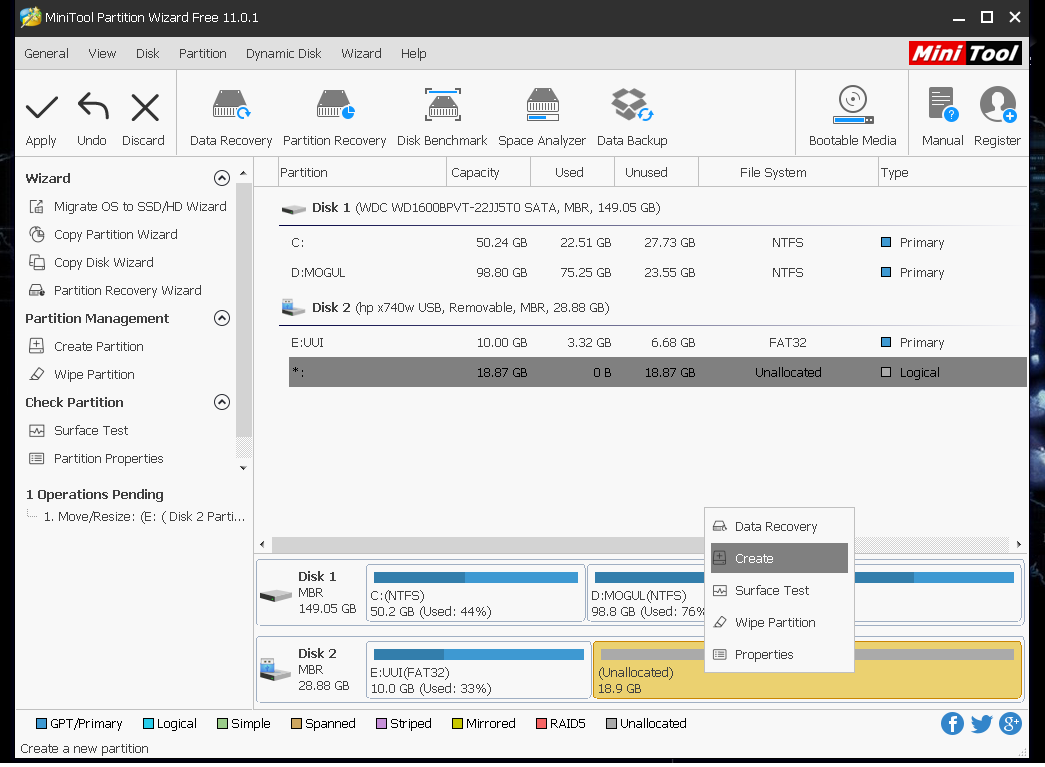Click partition list scroll-right arrow
1045x767 pixels.
(x=1019, y=544)
